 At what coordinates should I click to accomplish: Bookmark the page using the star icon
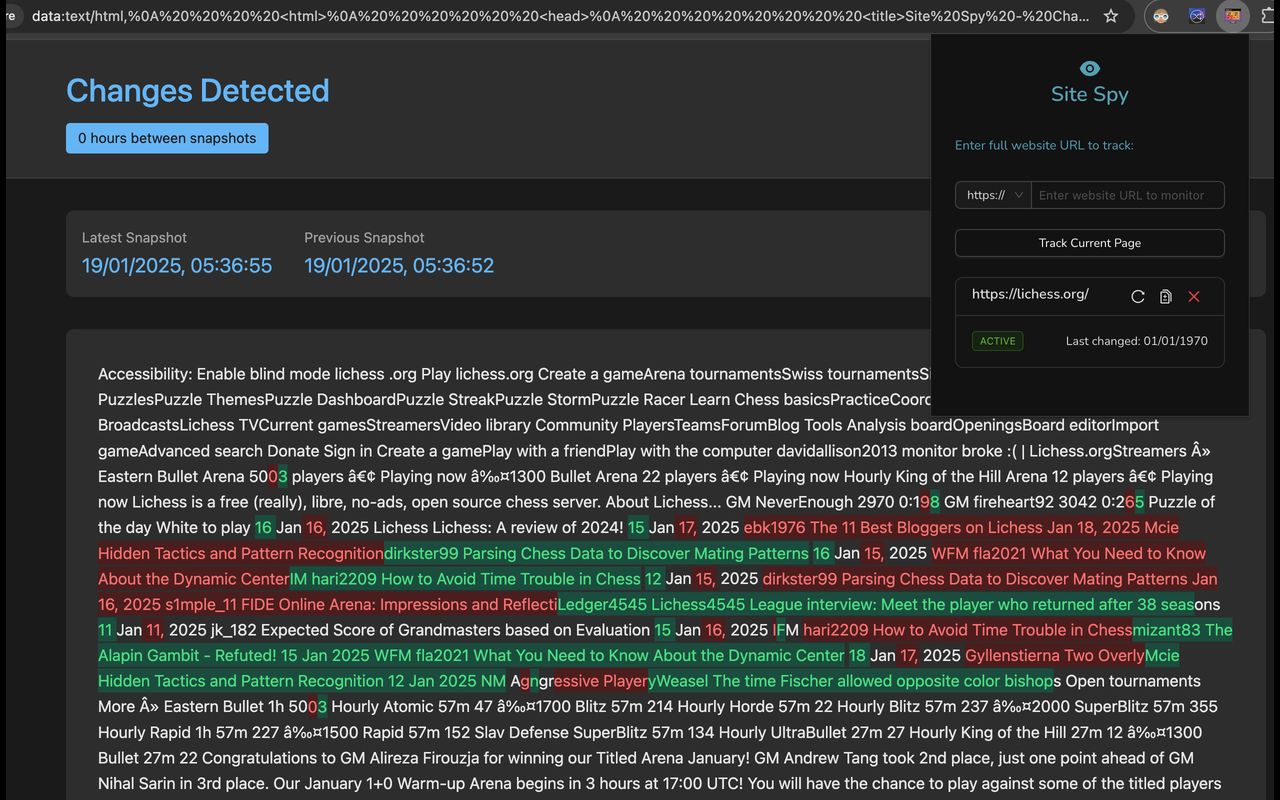pyautogui.click(x=1110, y=16)
